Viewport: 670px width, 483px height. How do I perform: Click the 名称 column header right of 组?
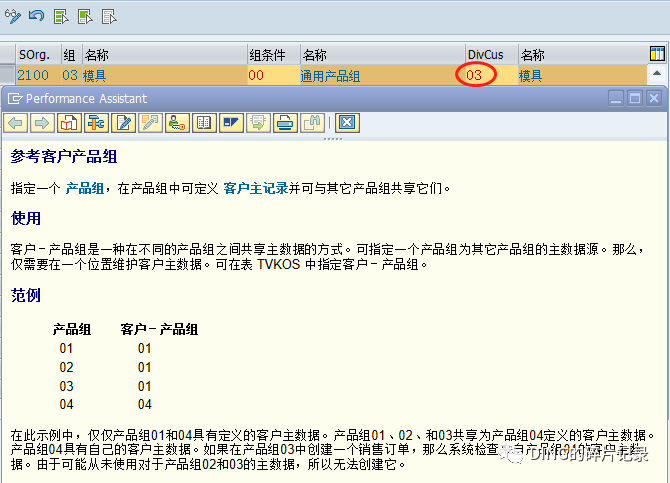click(x=165, y=55)
